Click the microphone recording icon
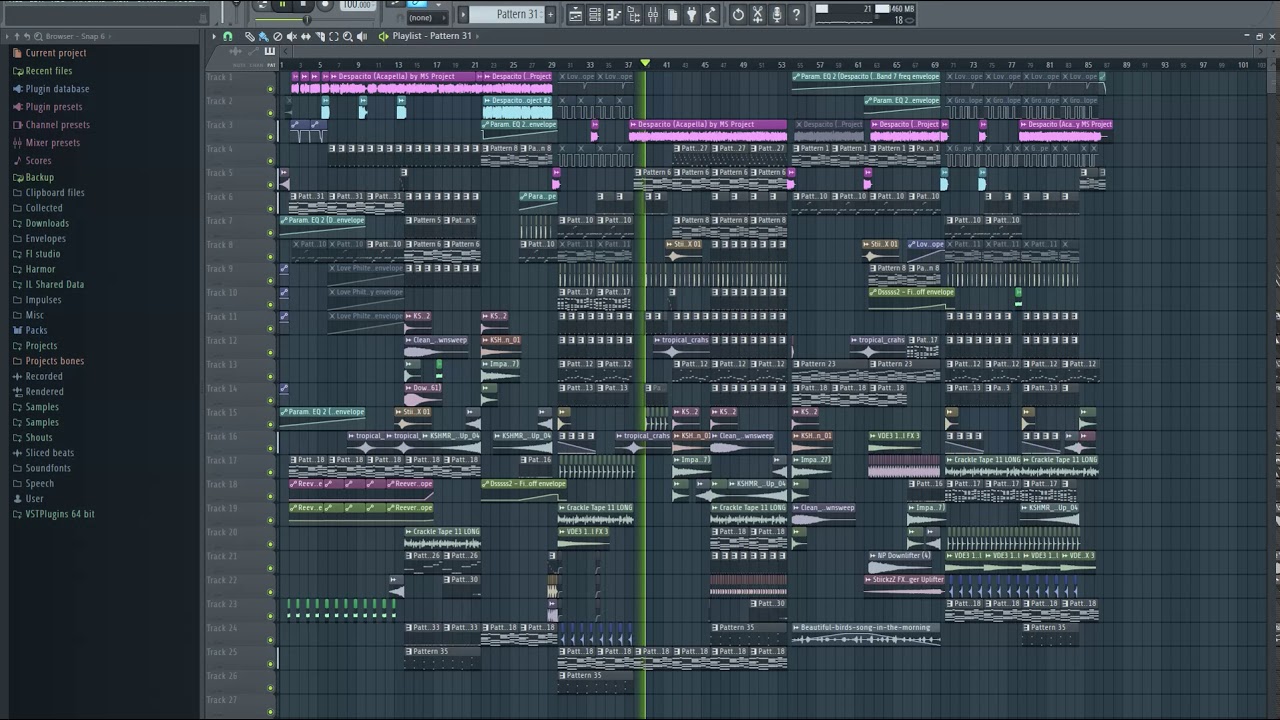1280x720 pixels. coord(777,15)
